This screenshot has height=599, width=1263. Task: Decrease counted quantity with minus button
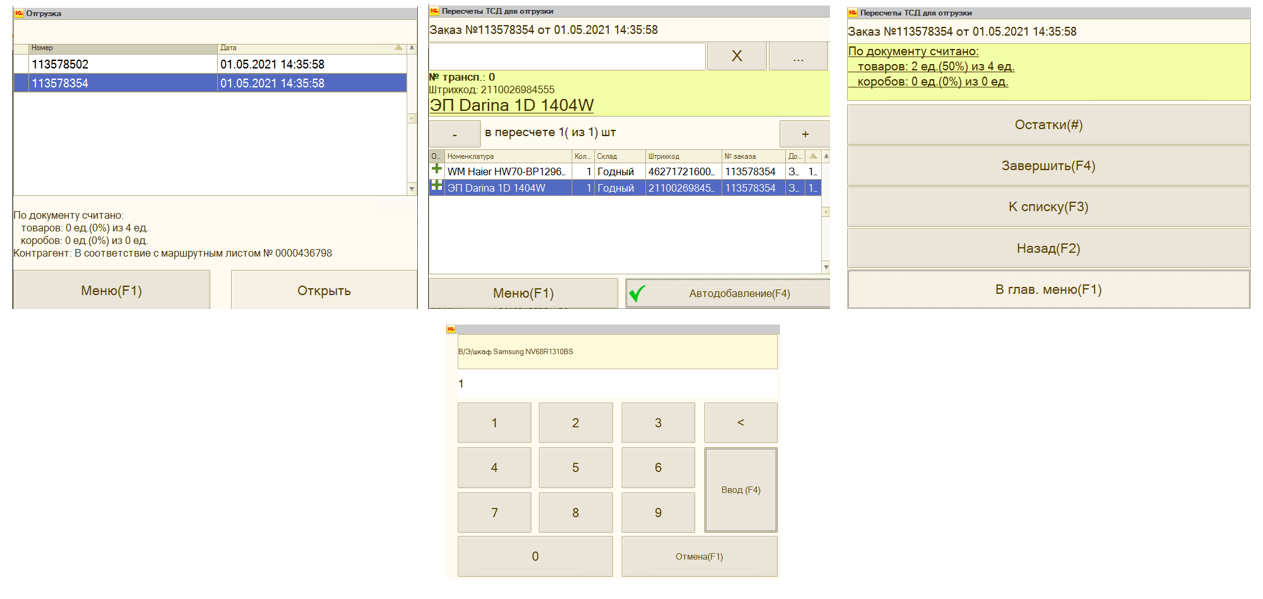pos(455,134)
